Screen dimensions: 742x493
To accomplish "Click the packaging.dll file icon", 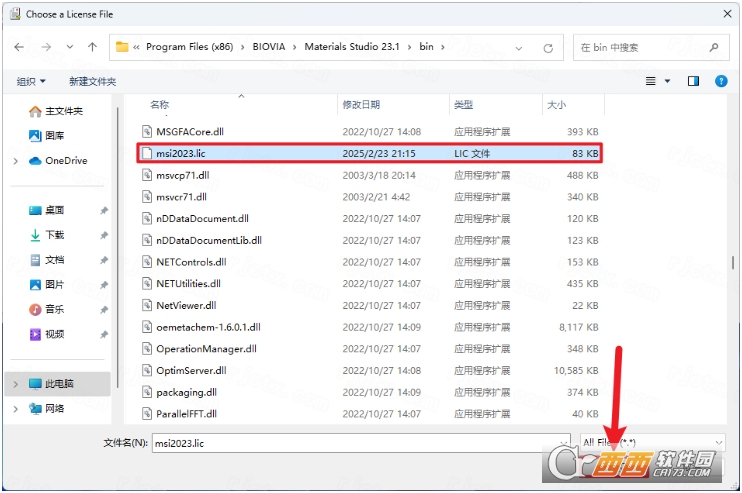I will 147,392.
